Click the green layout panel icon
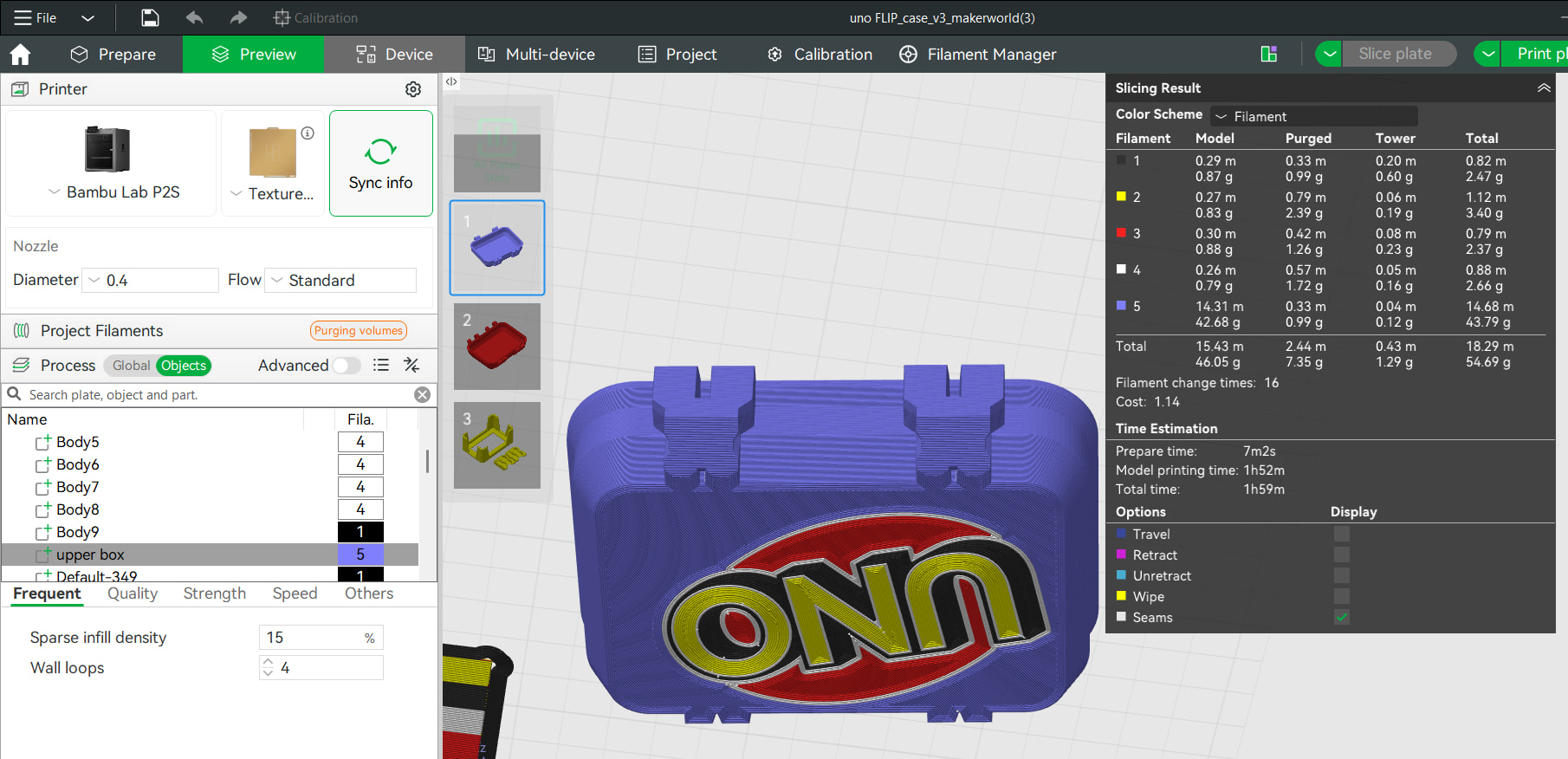This screenshot has width=1568, height=759. (x=1269, y=55)
